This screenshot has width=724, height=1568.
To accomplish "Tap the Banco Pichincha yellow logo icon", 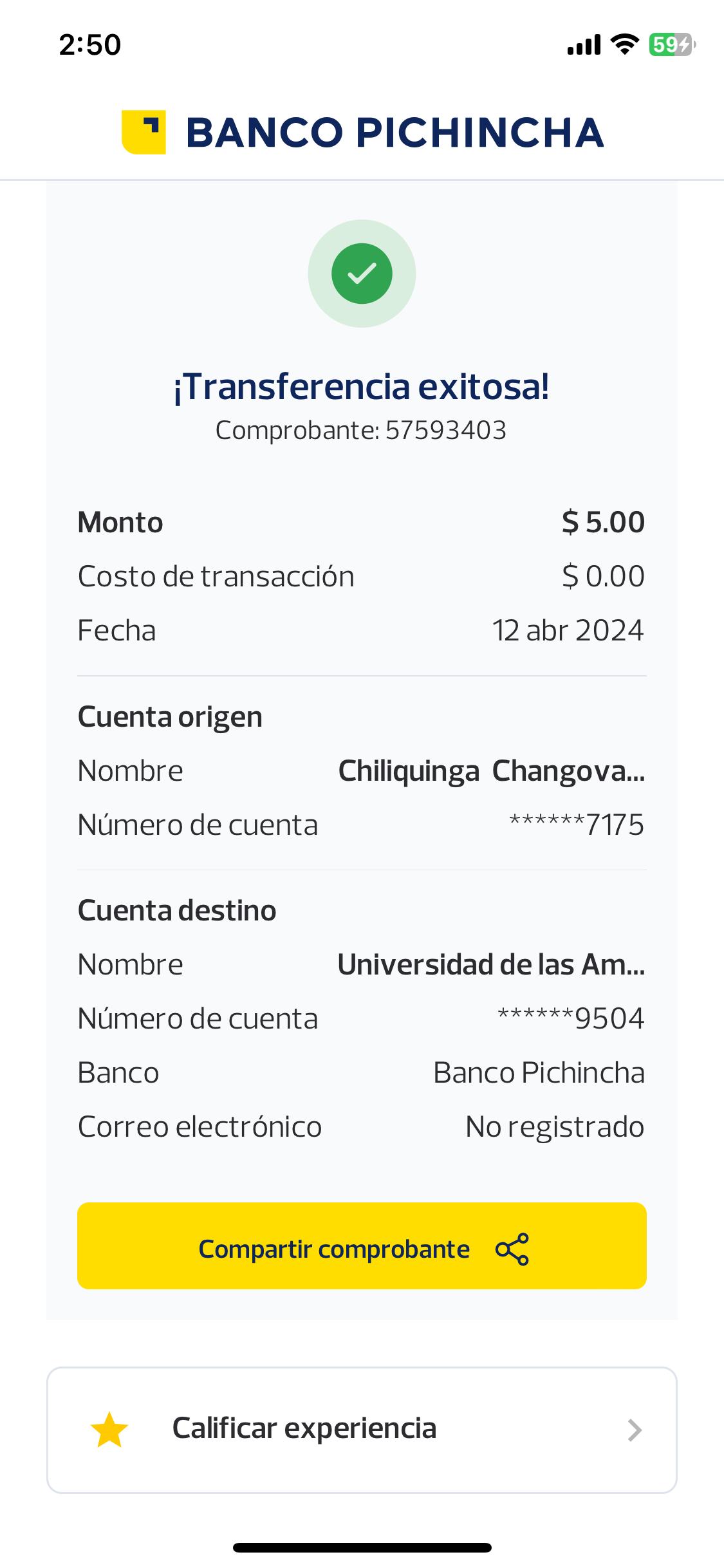I will [x=144, y=132].
